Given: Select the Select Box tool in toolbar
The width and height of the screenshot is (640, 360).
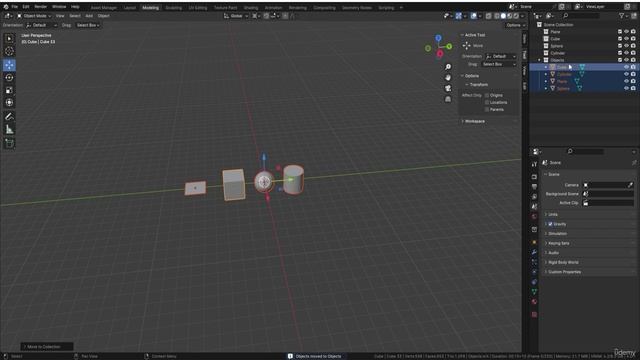Looking at the screenshot, I should point(9,39).
